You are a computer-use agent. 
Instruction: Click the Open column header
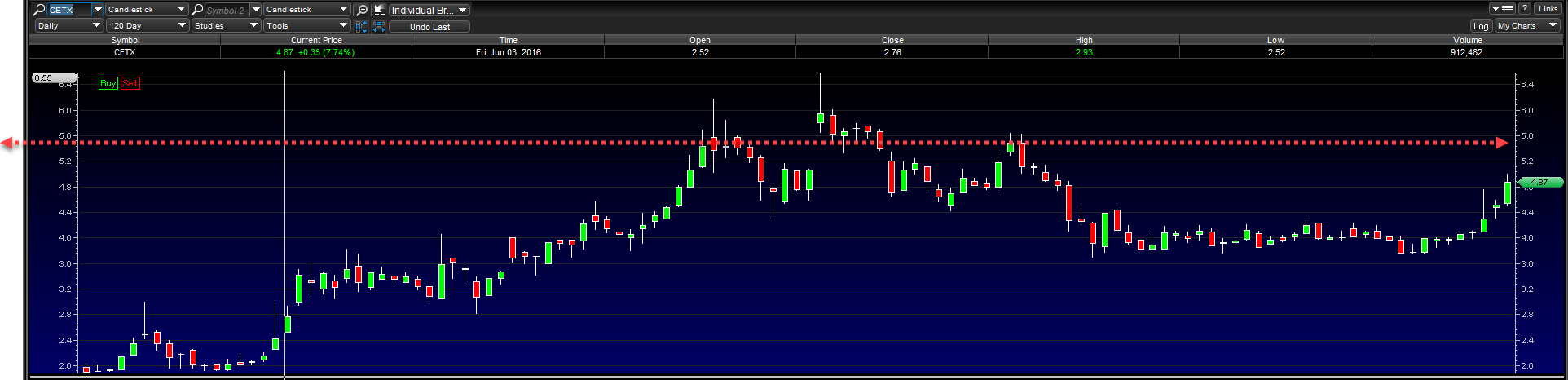tap(700, 40)
